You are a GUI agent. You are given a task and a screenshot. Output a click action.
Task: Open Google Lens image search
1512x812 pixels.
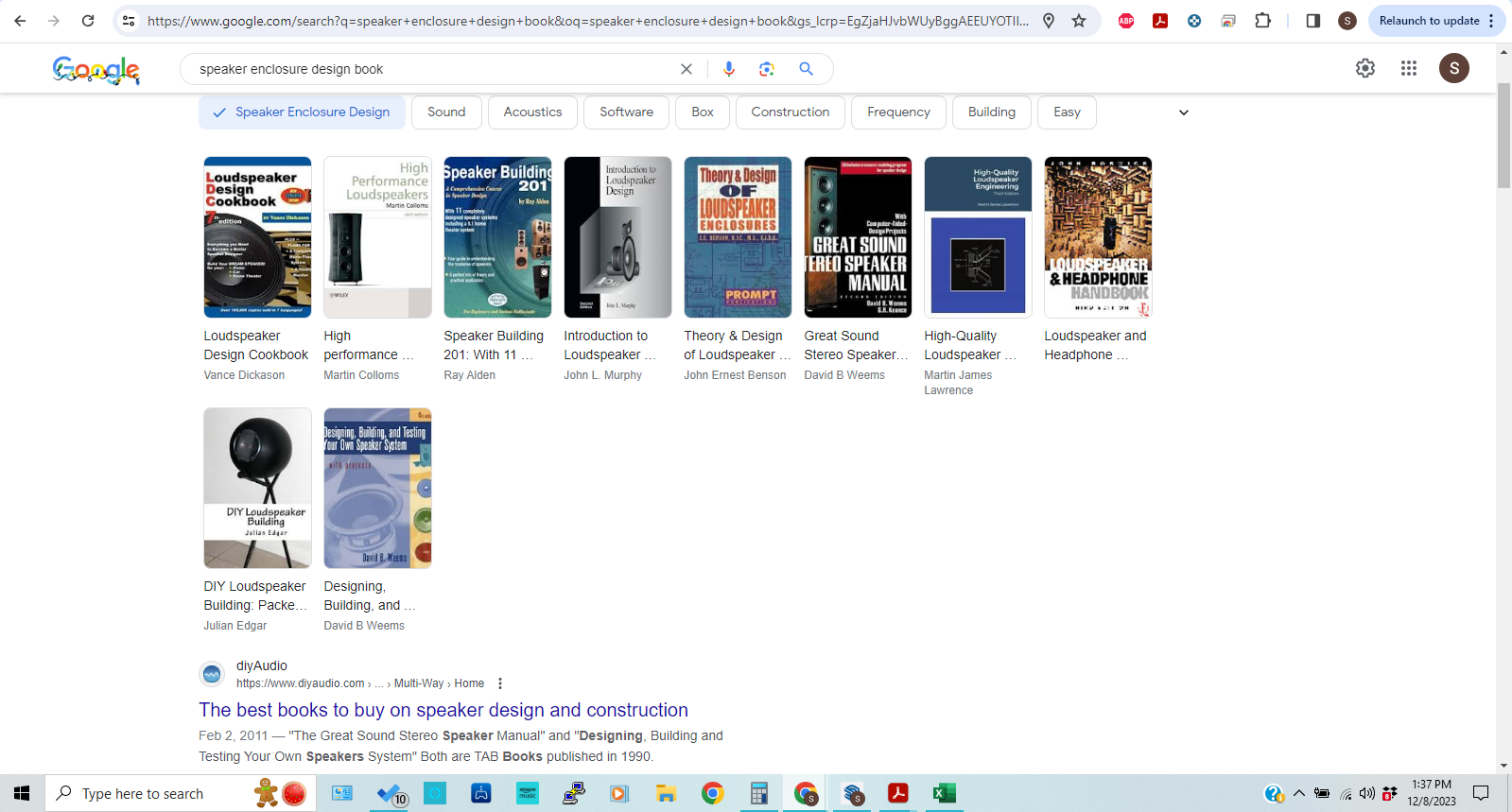(767, 69)
